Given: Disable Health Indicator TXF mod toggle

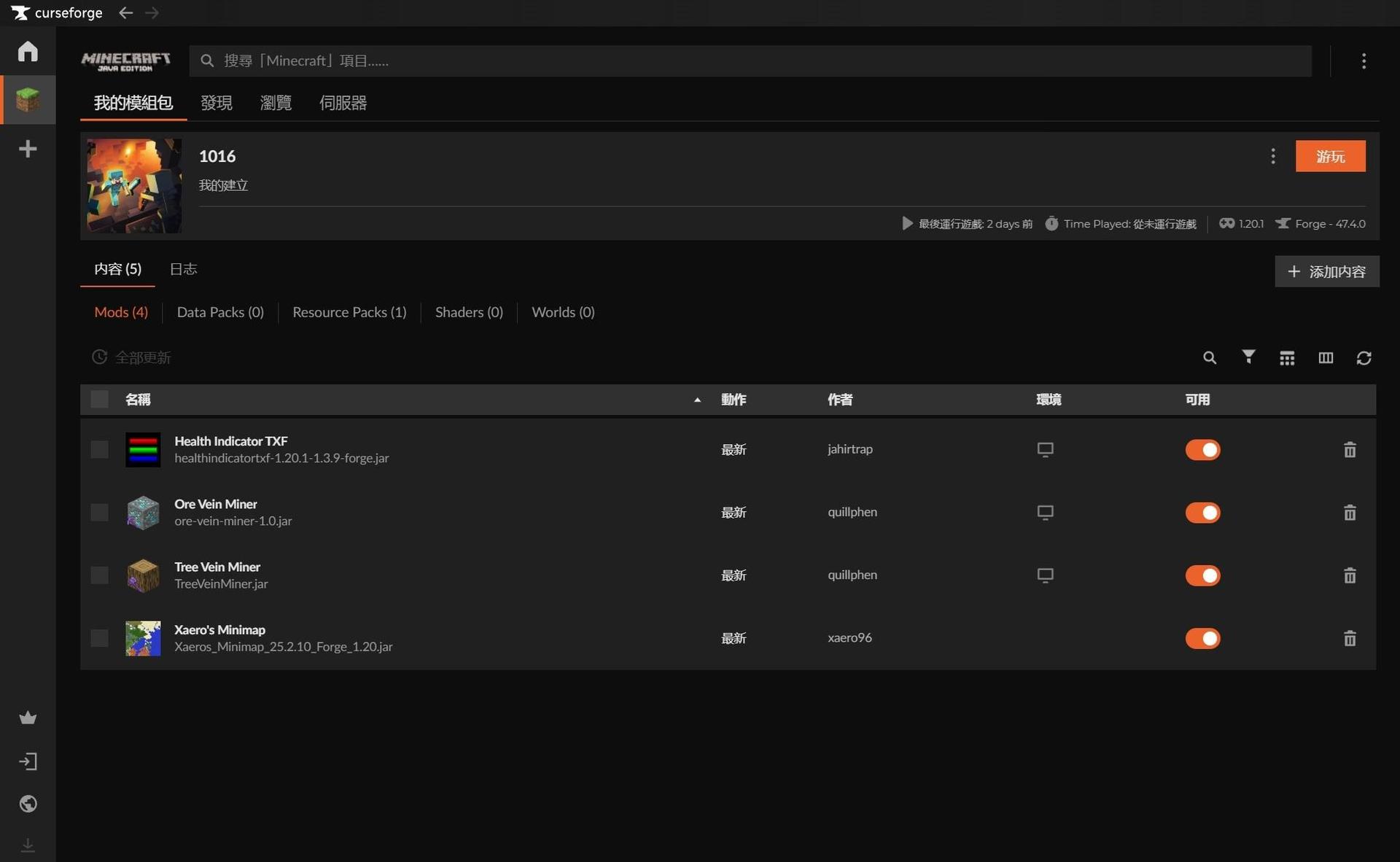Looking at the screenshot, I should click(x=1202, y=450).
